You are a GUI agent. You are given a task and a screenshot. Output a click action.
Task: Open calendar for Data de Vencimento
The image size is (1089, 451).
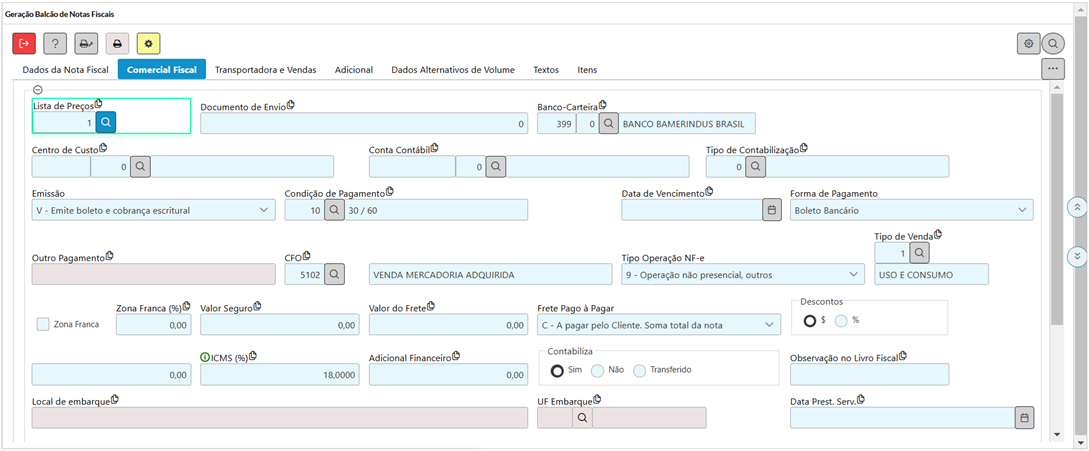click(x=771, y=210)
